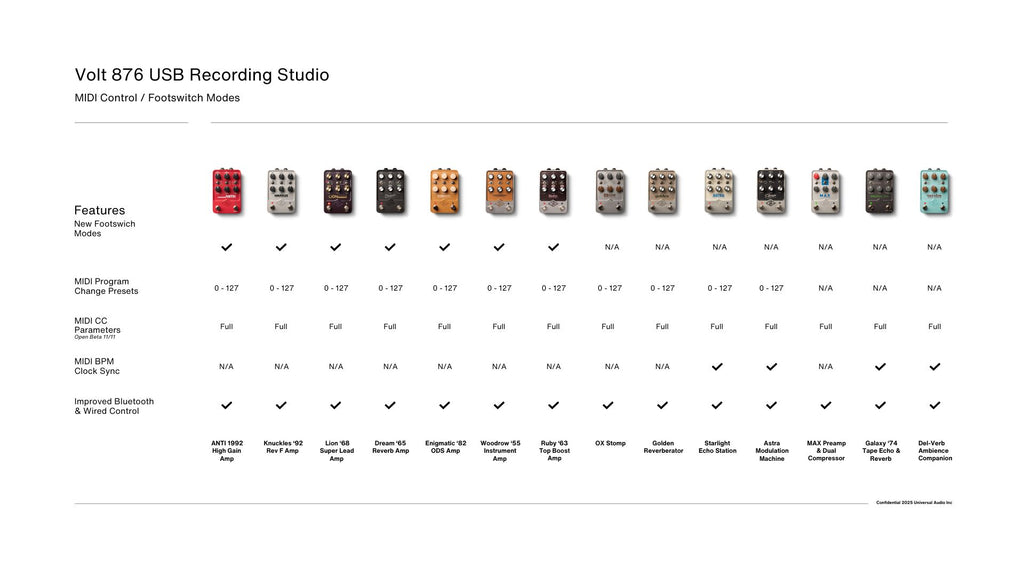Click the MIDI Control / Footswitch Modes subtitle
The image size is (1024, 576).
click(157, 98)
